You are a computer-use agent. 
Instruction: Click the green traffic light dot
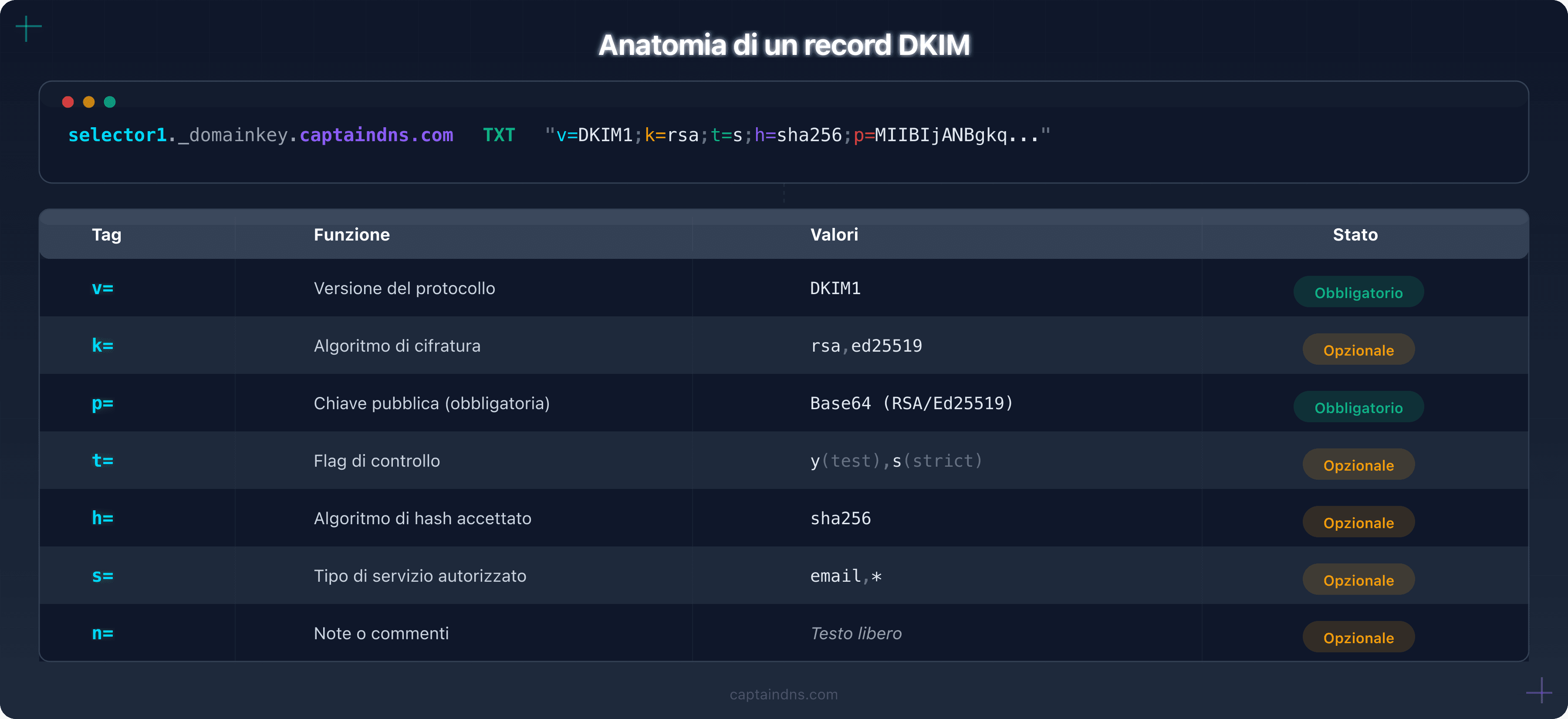click(x=110, y=102)
